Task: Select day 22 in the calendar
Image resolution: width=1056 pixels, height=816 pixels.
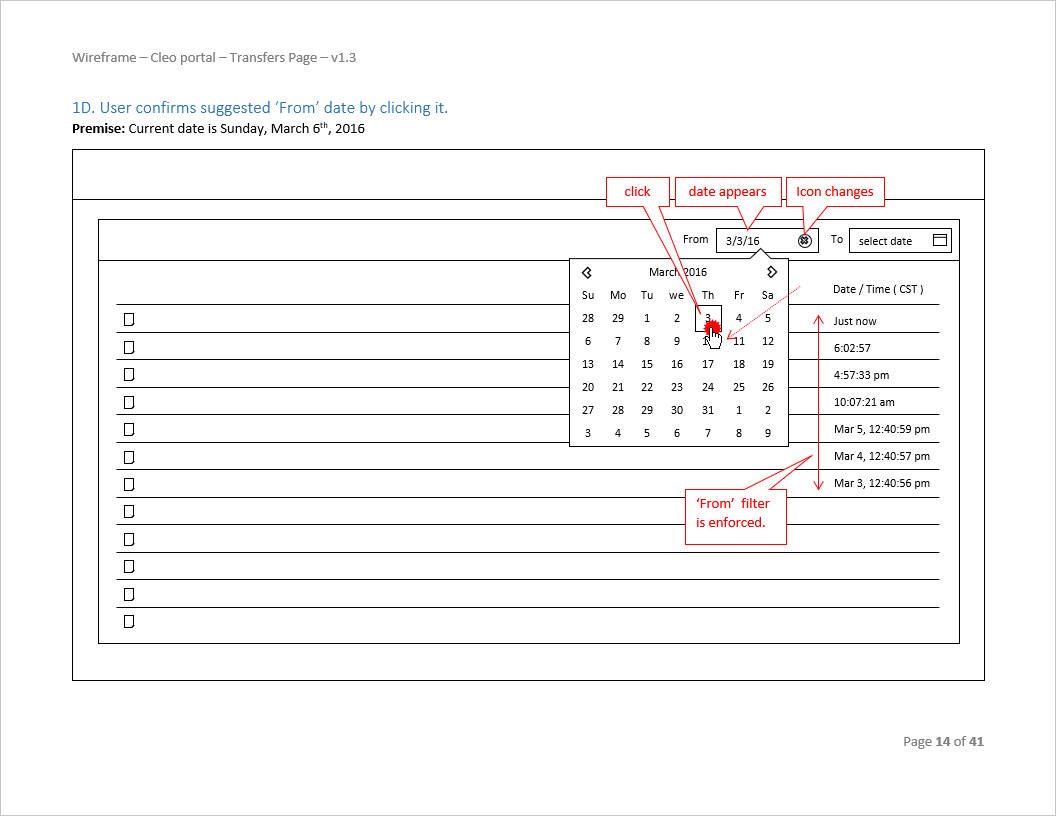Action: pyautogui.click(x=647, y=387)
